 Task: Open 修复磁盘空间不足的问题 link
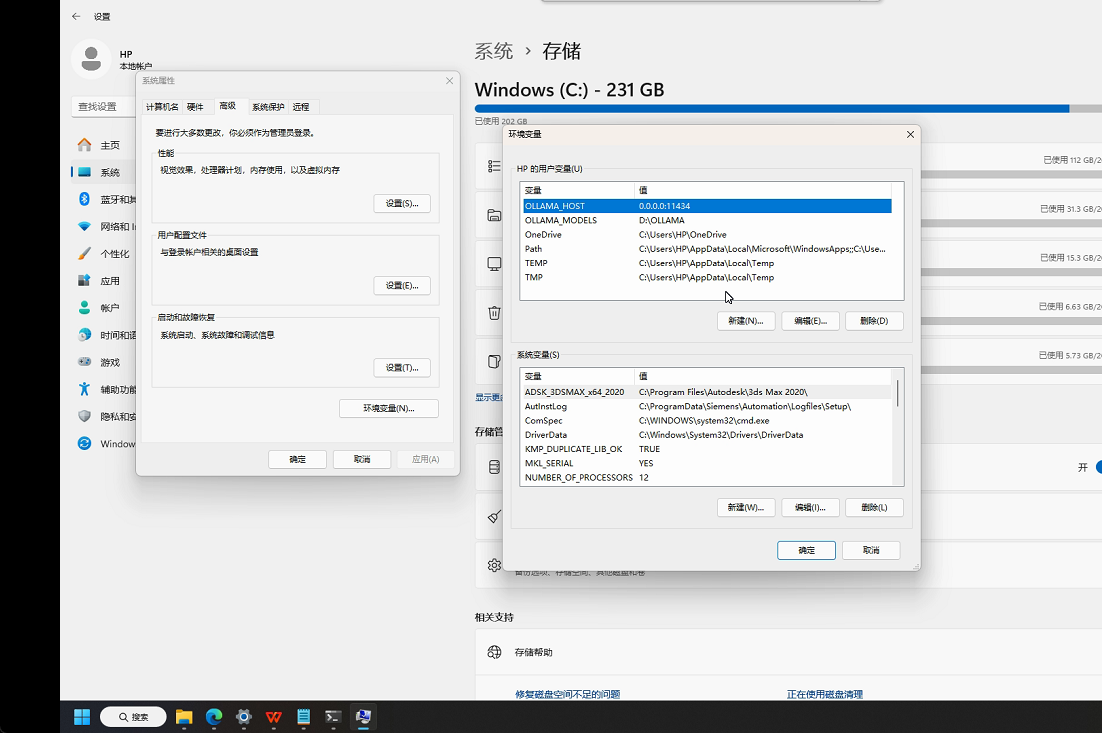click(568, 694)
